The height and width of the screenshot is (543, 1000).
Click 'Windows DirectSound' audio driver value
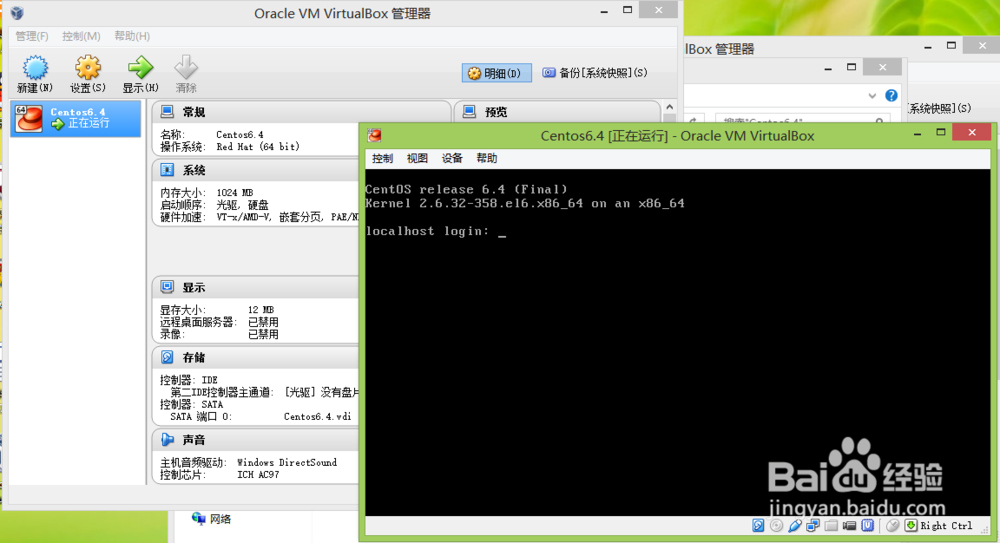[x=287, y=463]
